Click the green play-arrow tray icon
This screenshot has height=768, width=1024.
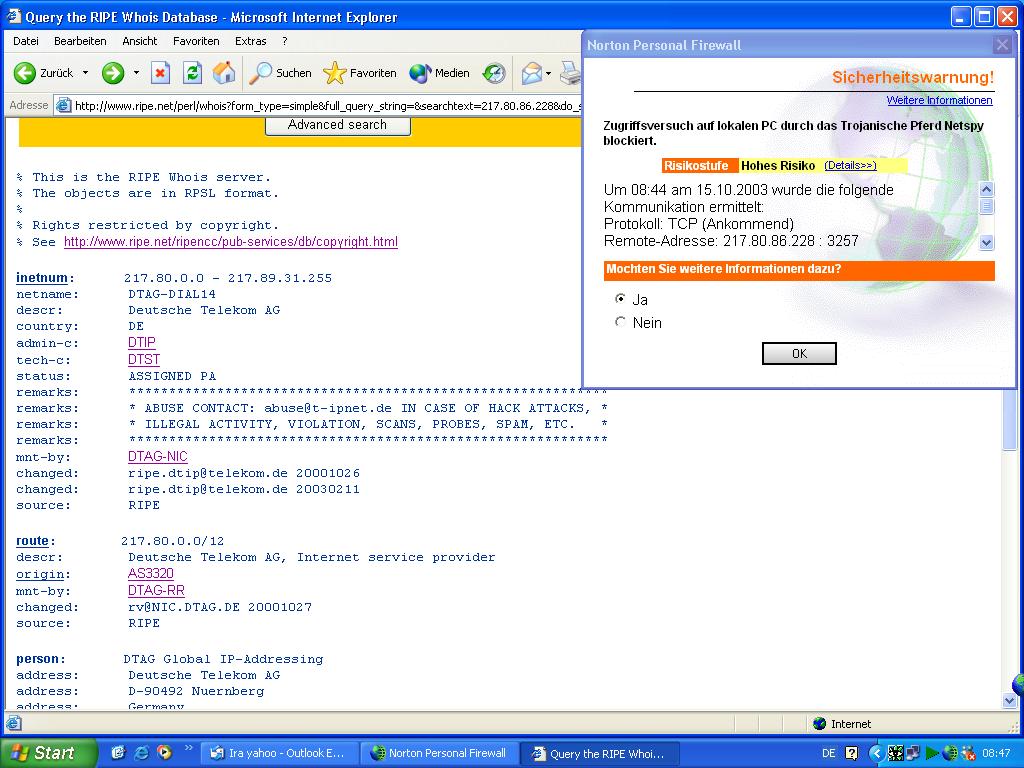pos(932,753)
